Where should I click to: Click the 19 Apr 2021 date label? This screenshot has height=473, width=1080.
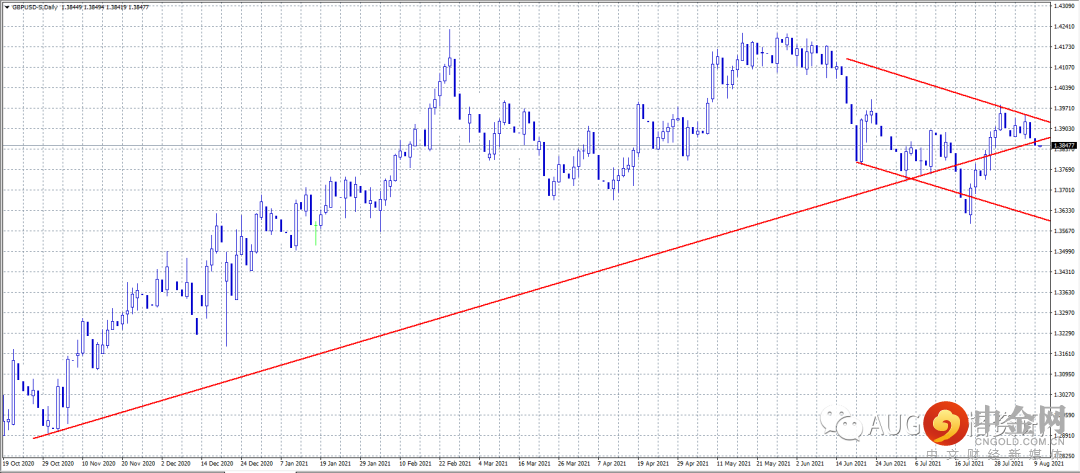click(653, 463)
